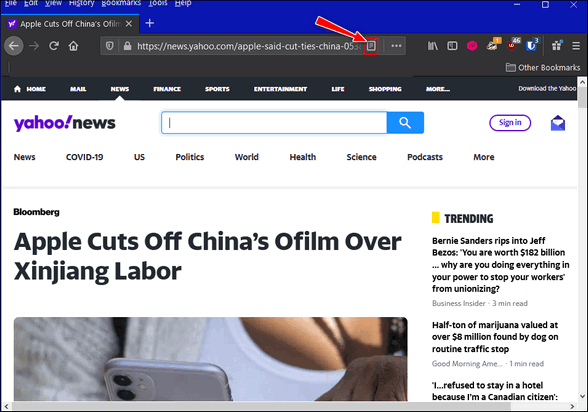588x412 pixels.
Task: Select Podcasts section link
Action: coord(425,157)
